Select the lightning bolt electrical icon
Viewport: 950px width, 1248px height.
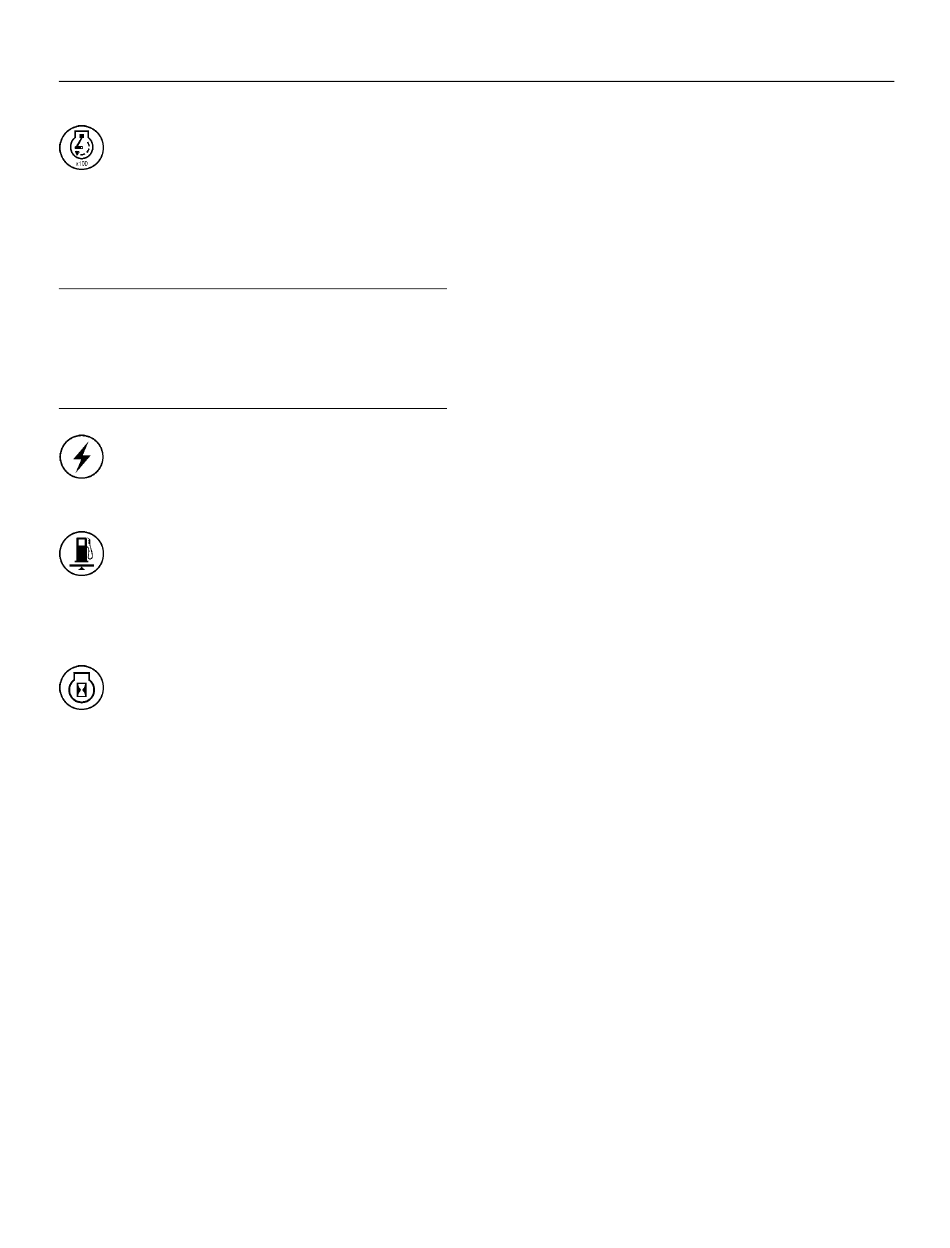point(82,458)
